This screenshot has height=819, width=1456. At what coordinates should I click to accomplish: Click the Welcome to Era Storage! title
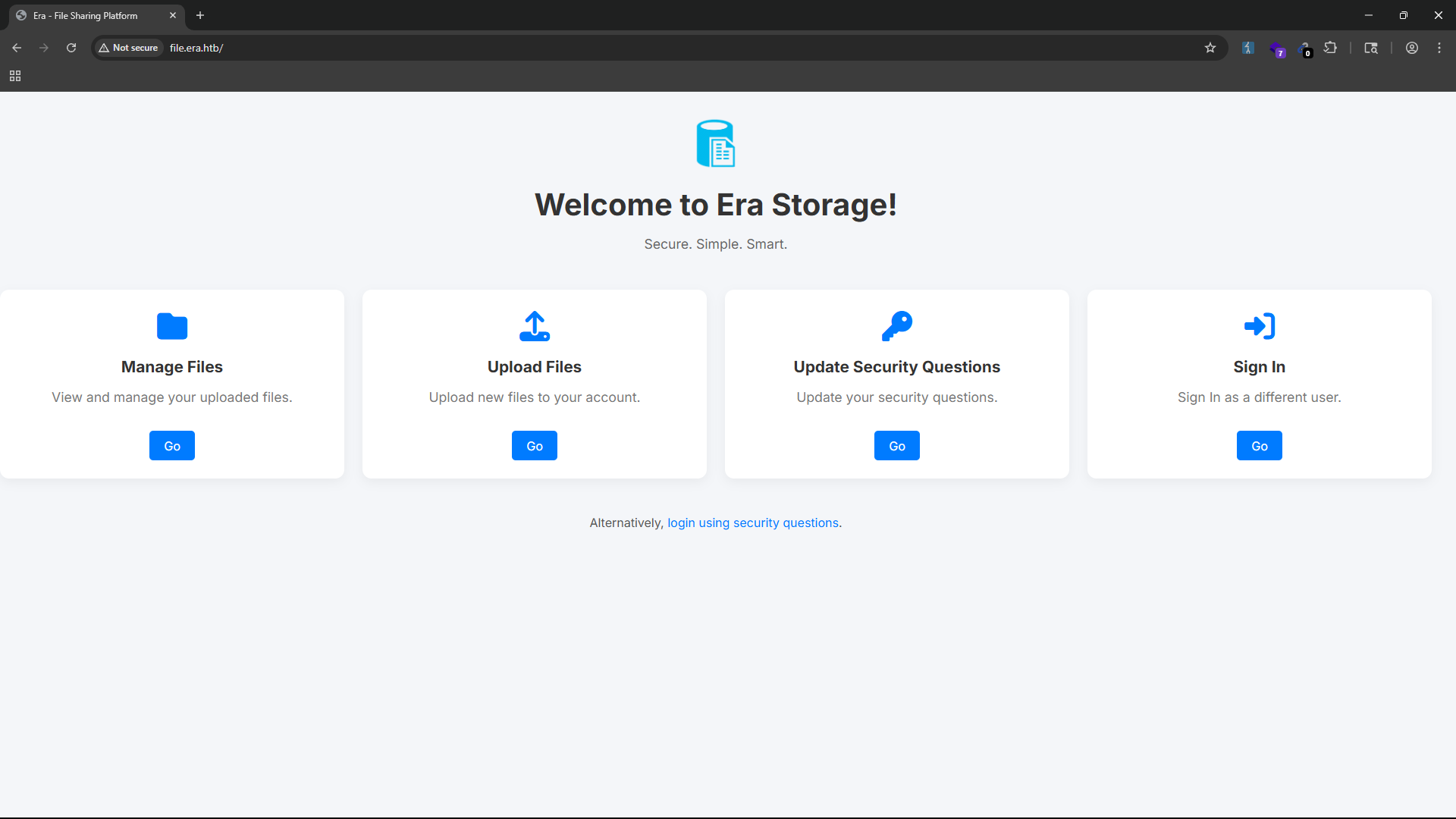tap(716, 205)
